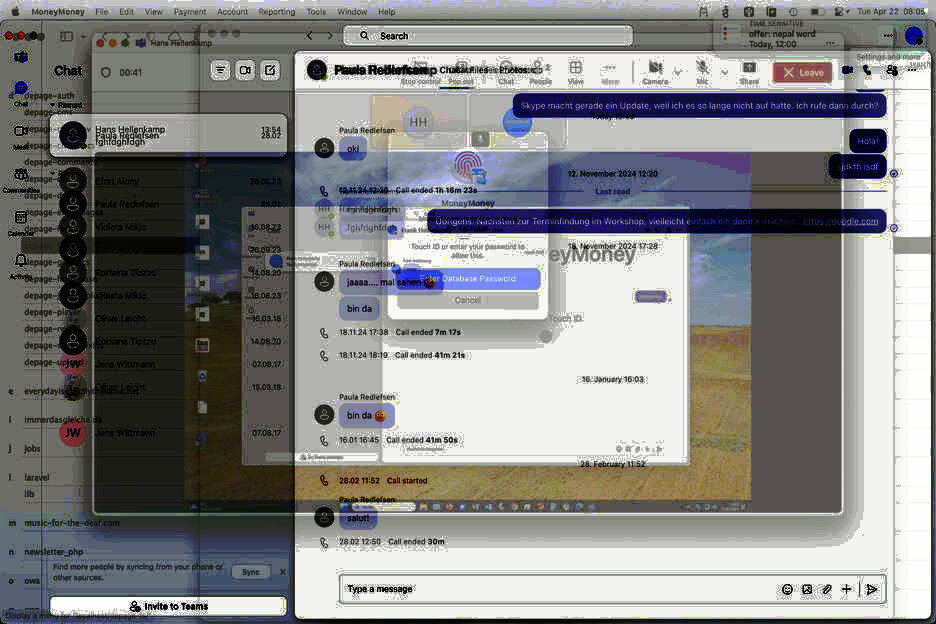Start an audio call from chat header
936x624 pixels.
pyautogui.click(x=867, y=70)
